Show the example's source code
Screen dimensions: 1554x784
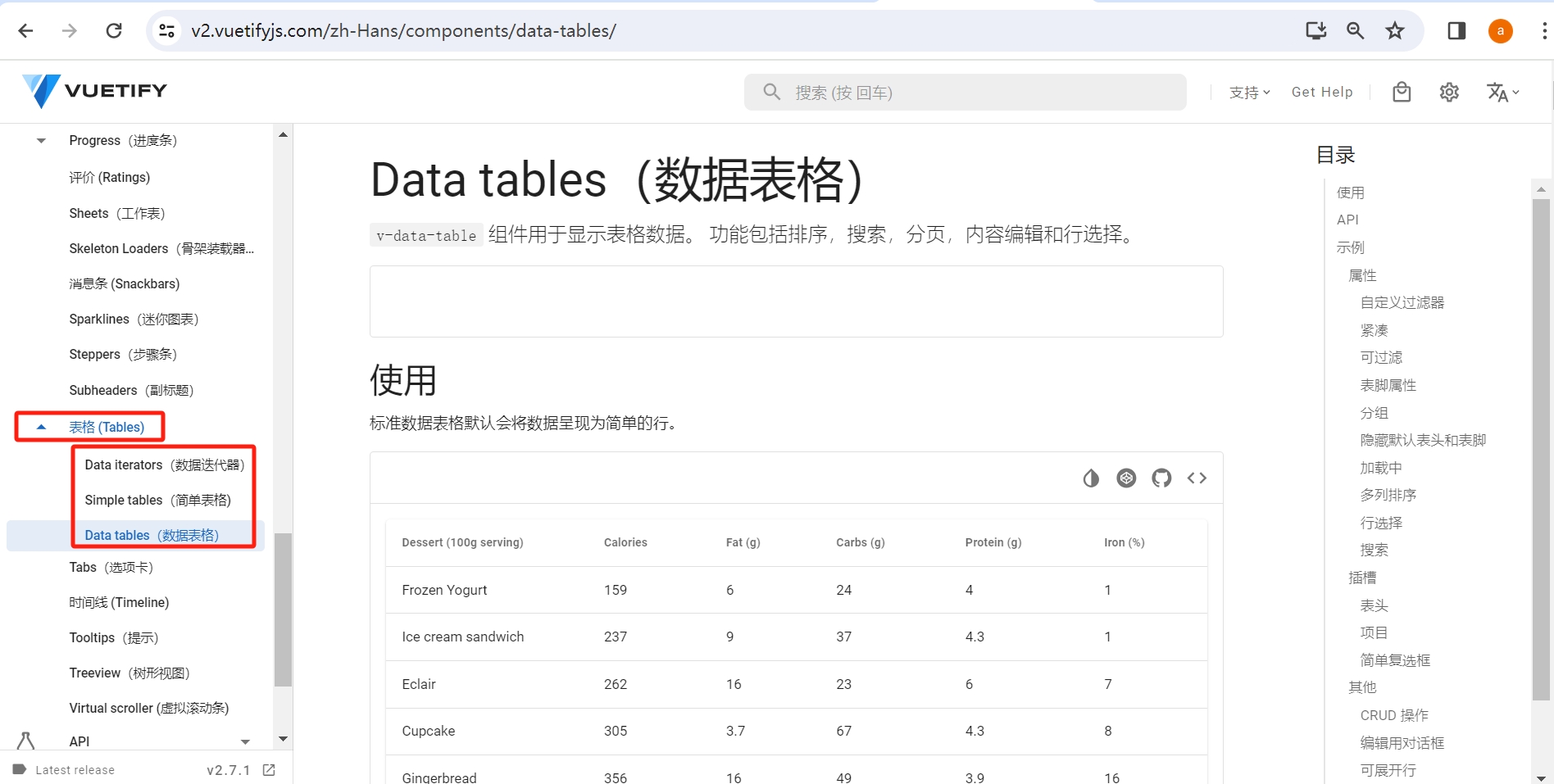click(x=1197, y=478)
